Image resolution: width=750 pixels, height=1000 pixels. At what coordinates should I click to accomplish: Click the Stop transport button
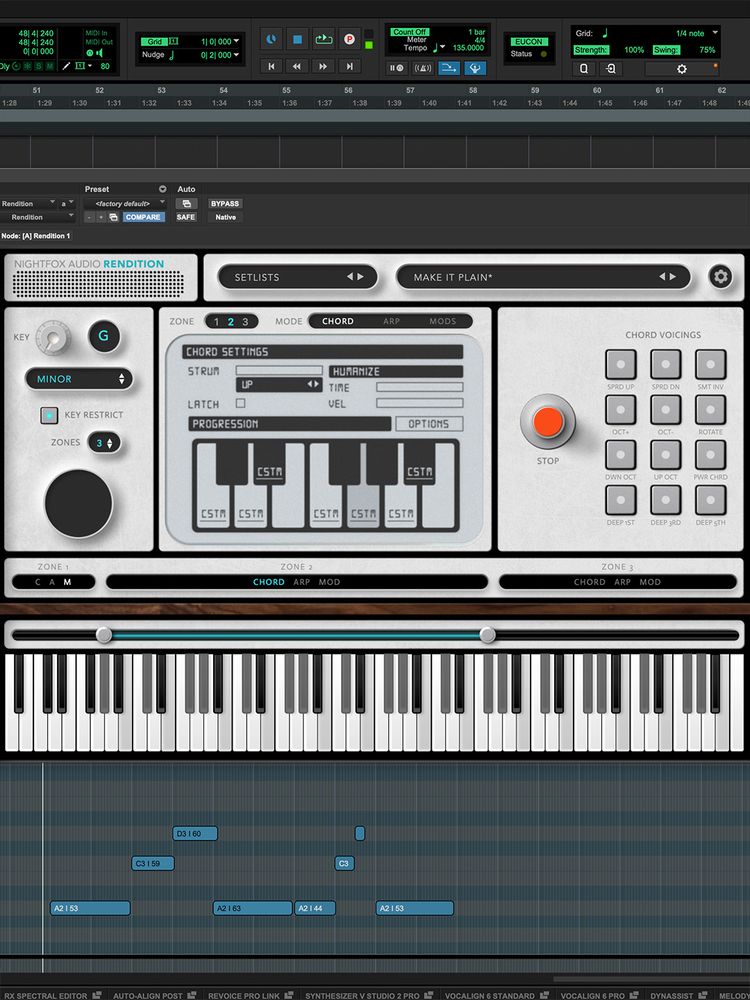297,40
